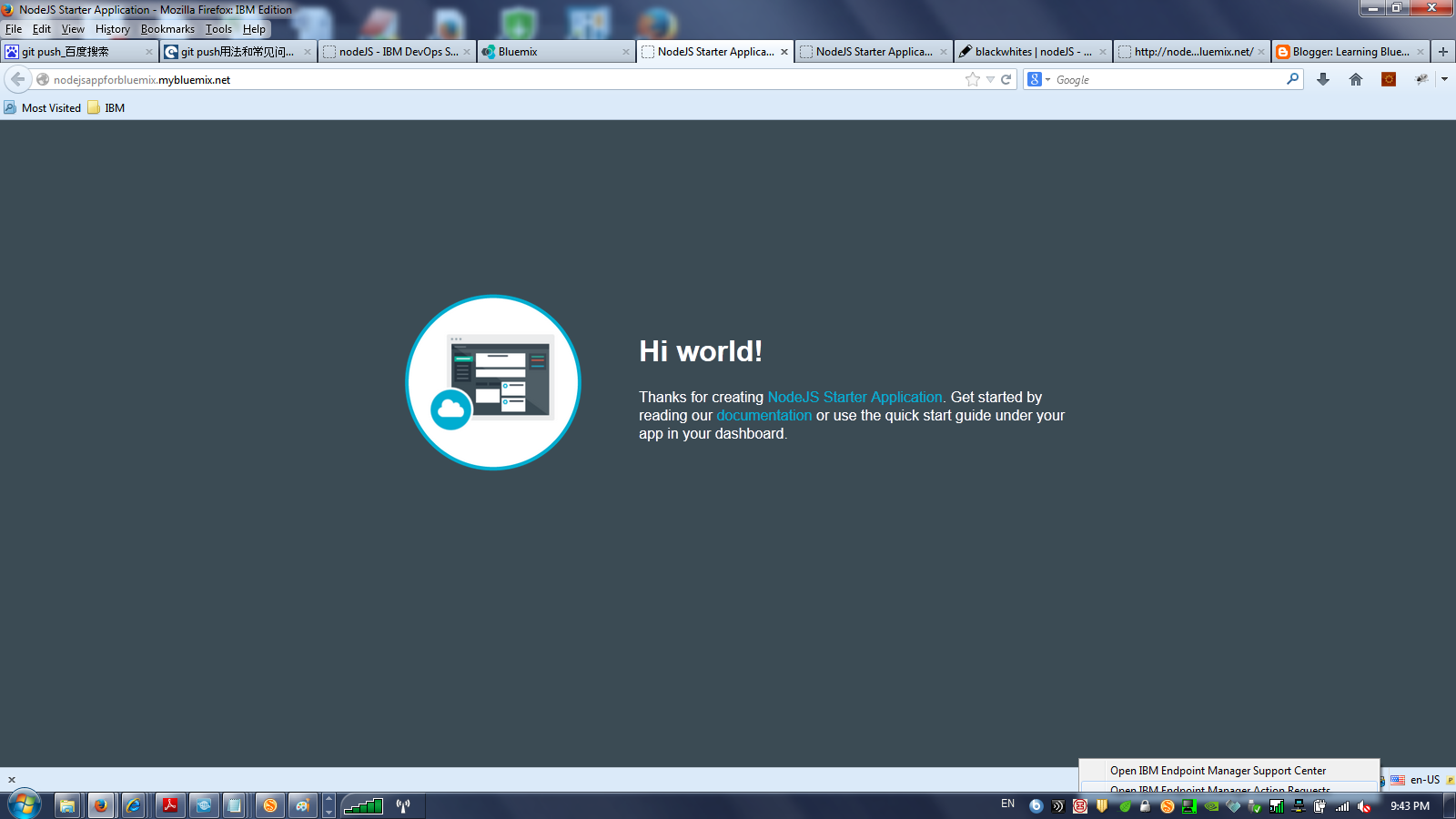Bookmark this page with the star icon

point(973,79)
